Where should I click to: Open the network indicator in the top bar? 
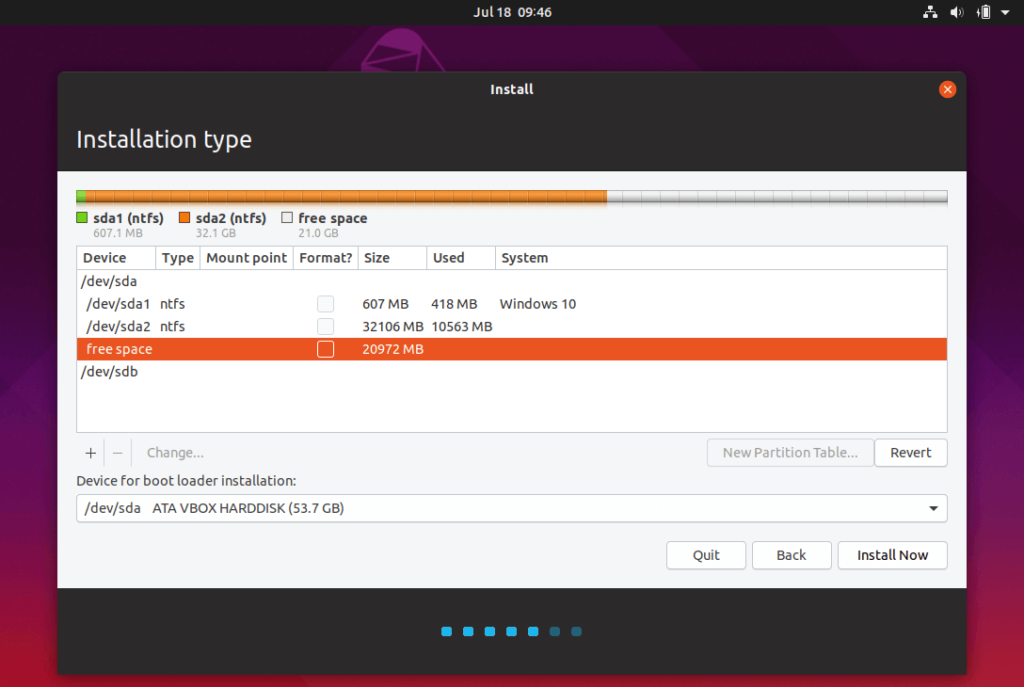929,12
